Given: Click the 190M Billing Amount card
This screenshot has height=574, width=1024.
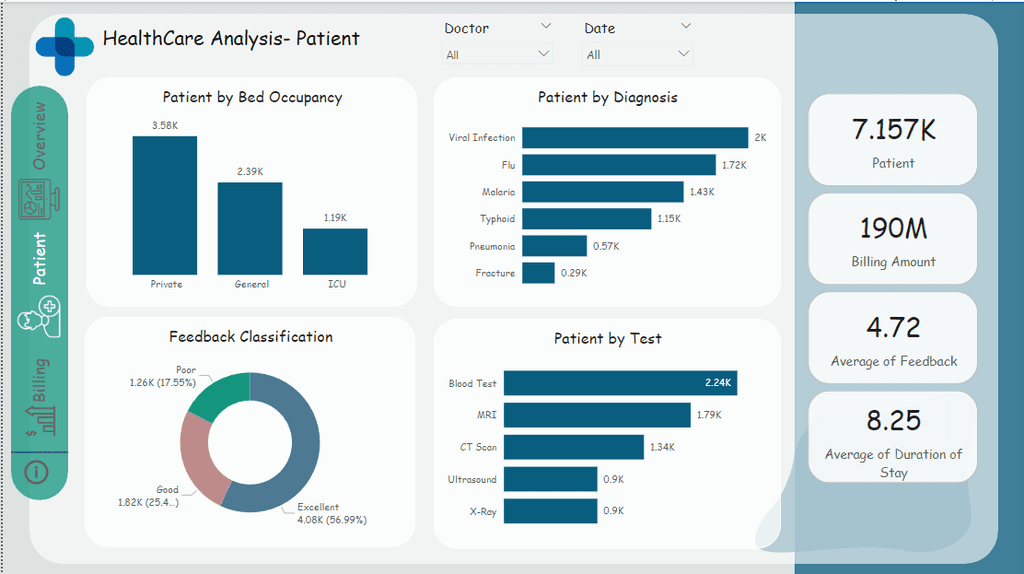Looking at the screenshot, I should tap(893, 239).
